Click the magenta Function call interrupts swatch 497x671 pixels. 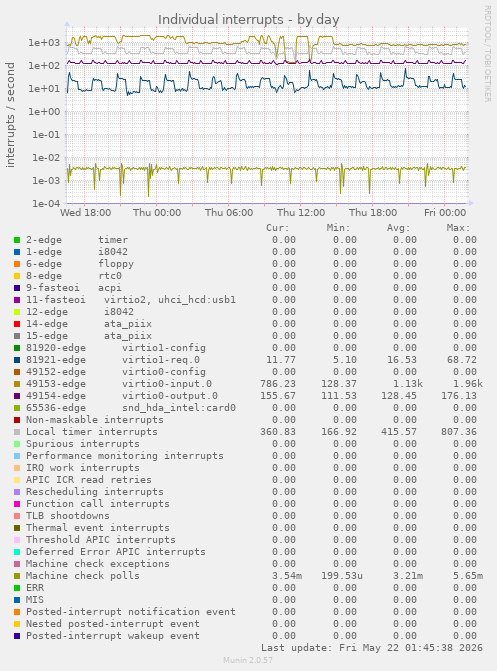click(17, 504)
